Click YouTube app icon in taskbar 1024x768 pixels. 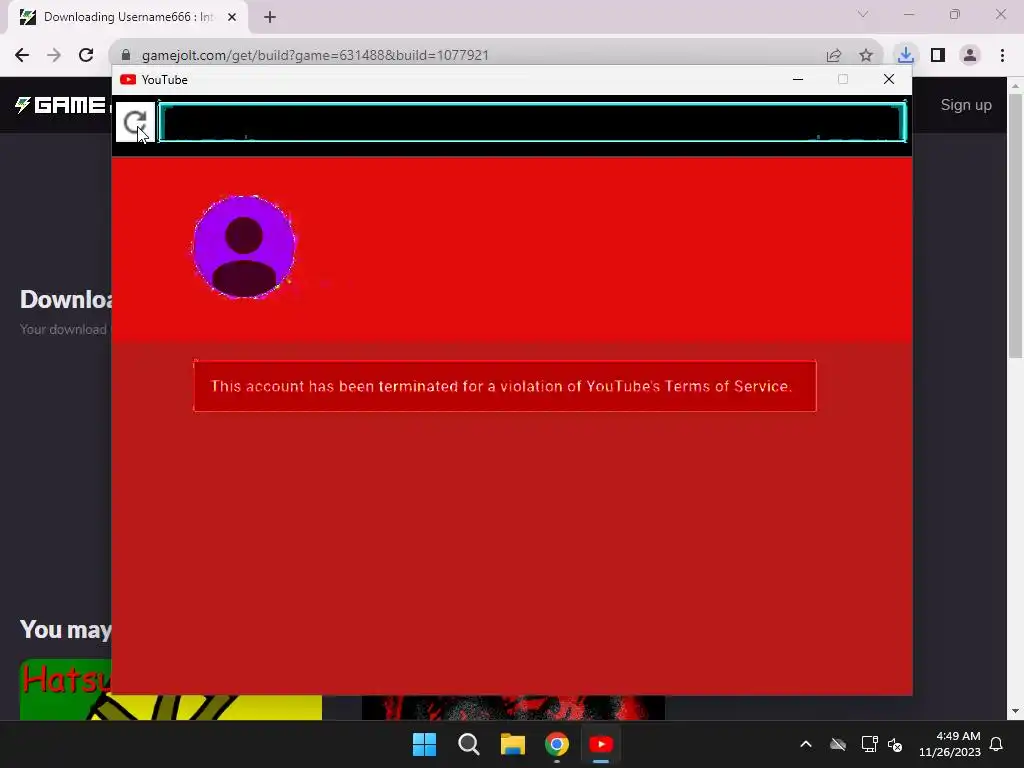(x=601, y=744)
